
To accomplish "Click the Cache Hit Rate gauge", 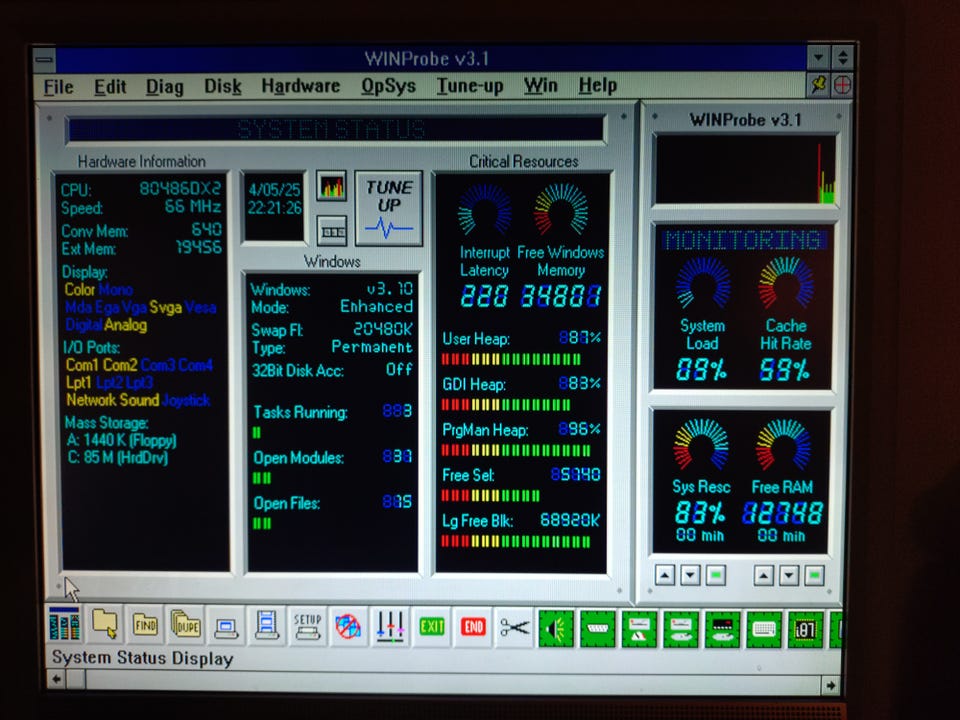I will pyautogui.click(x=786, y=283).
